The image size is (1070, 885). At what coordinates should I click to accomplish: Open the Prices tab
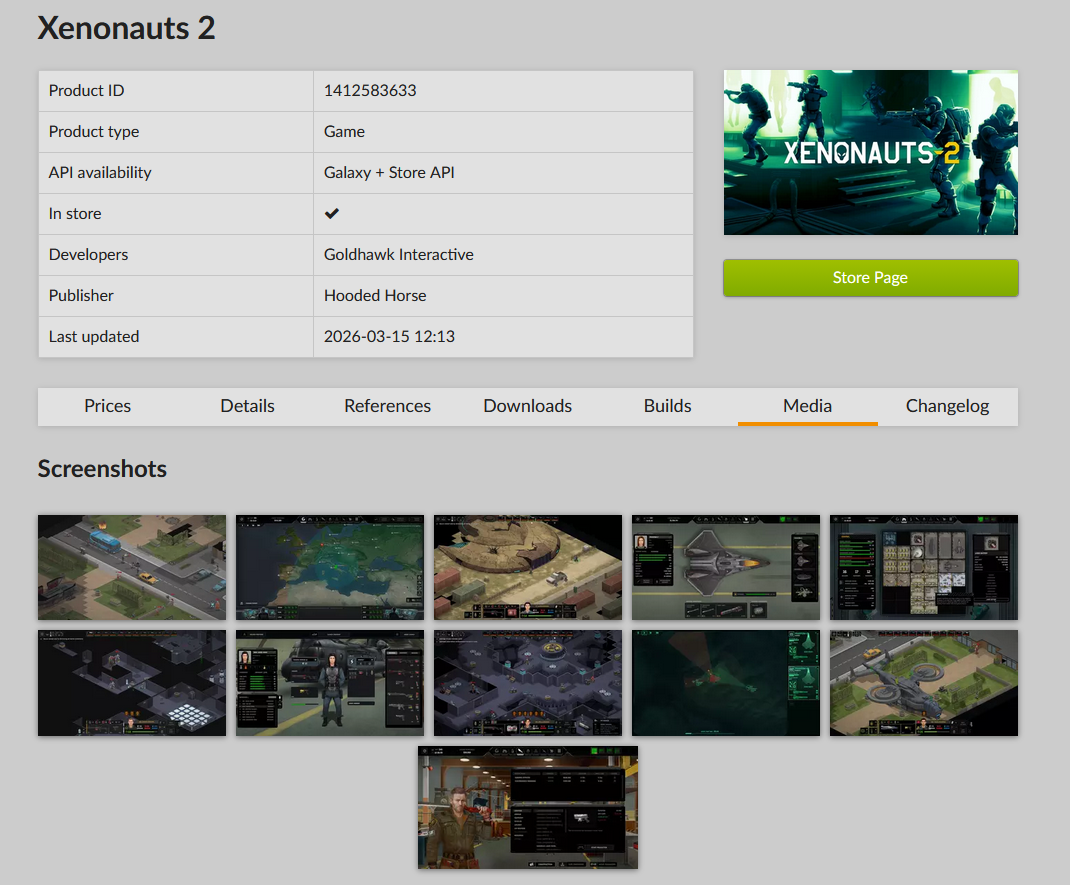click(x=108, y=406)
